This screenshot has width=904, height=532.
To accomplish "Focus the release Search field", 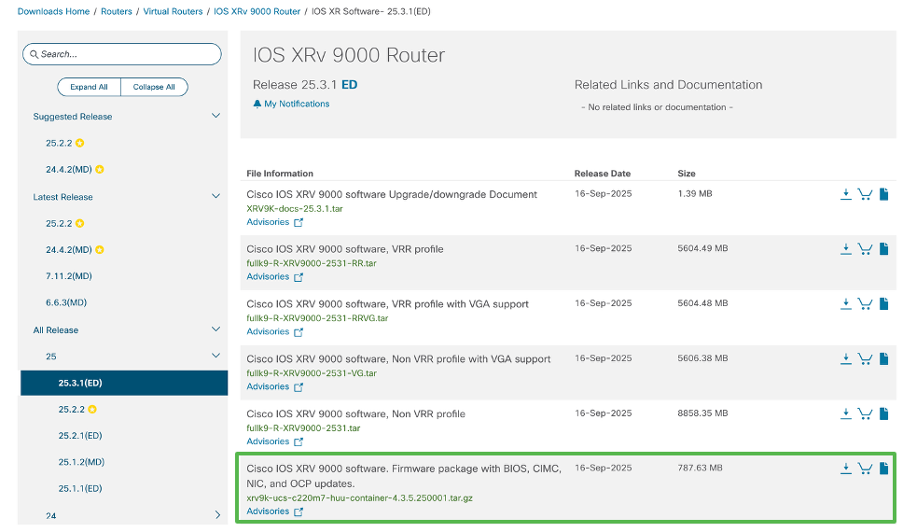I will coord(122,54).
